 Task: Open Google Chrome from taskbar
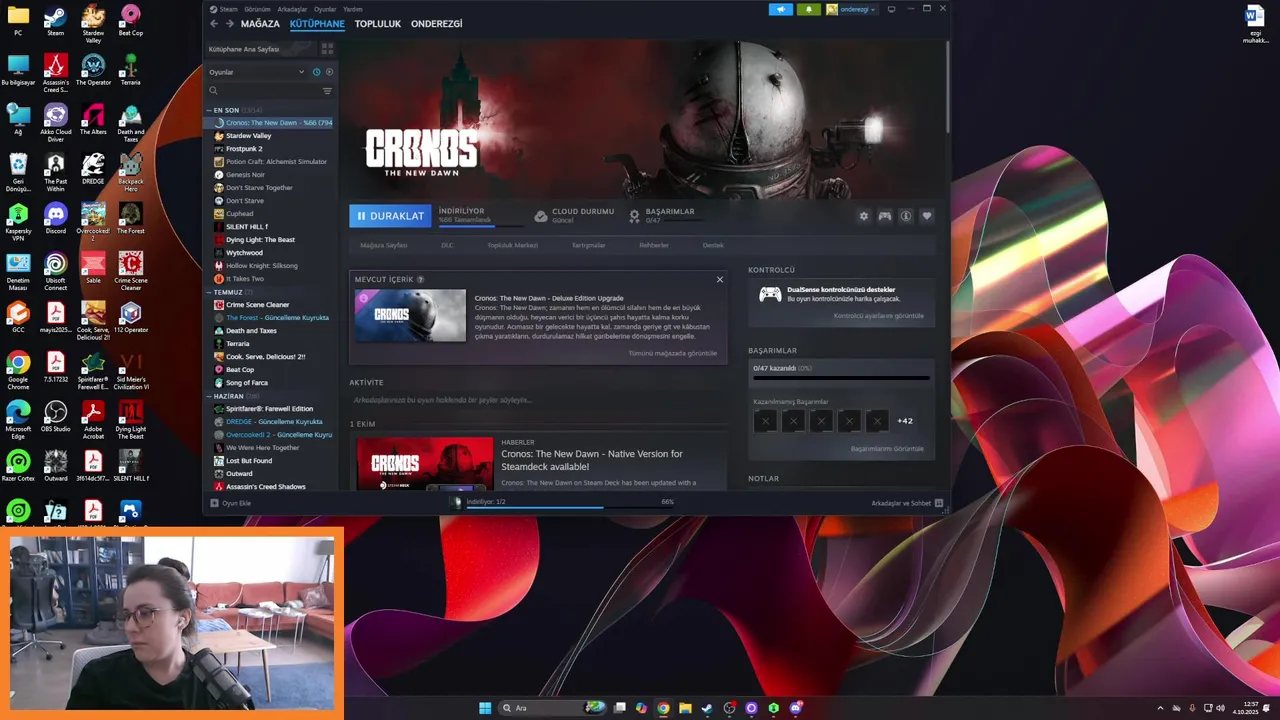pos(663,708)
